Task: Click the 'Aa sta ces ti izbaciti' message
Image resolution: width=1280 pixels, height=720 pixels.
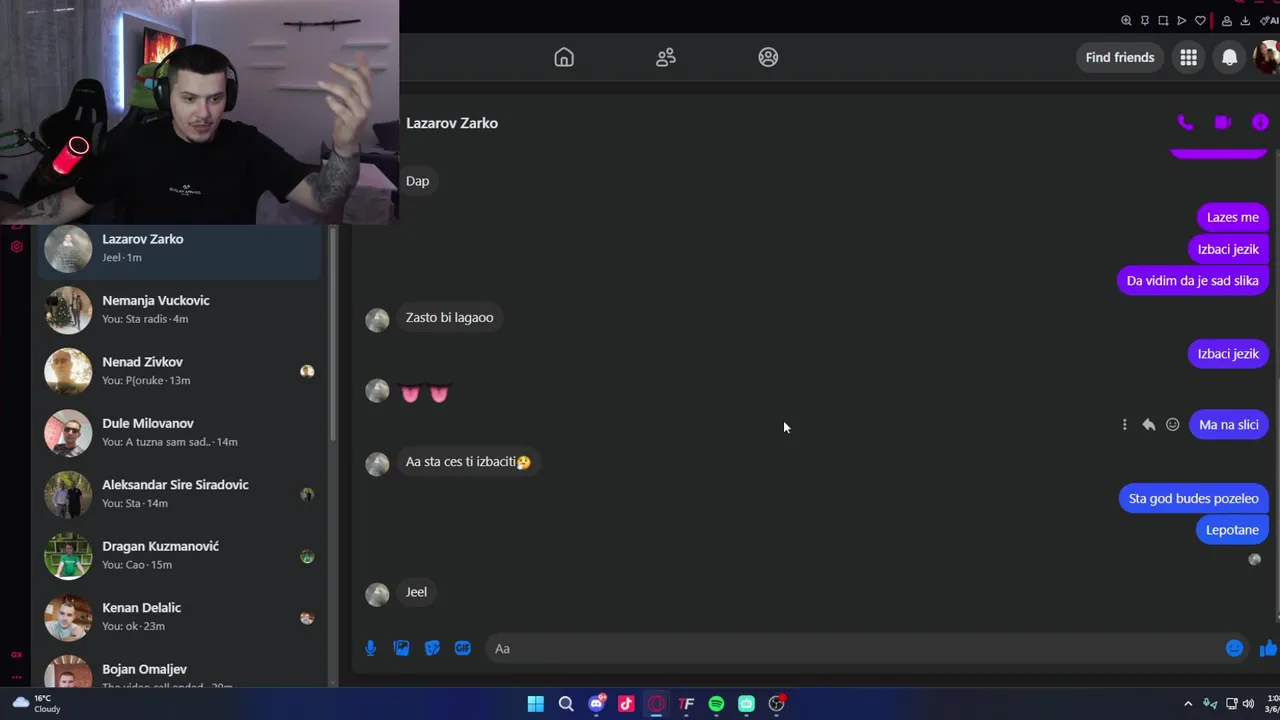Action: click(468, 462)
